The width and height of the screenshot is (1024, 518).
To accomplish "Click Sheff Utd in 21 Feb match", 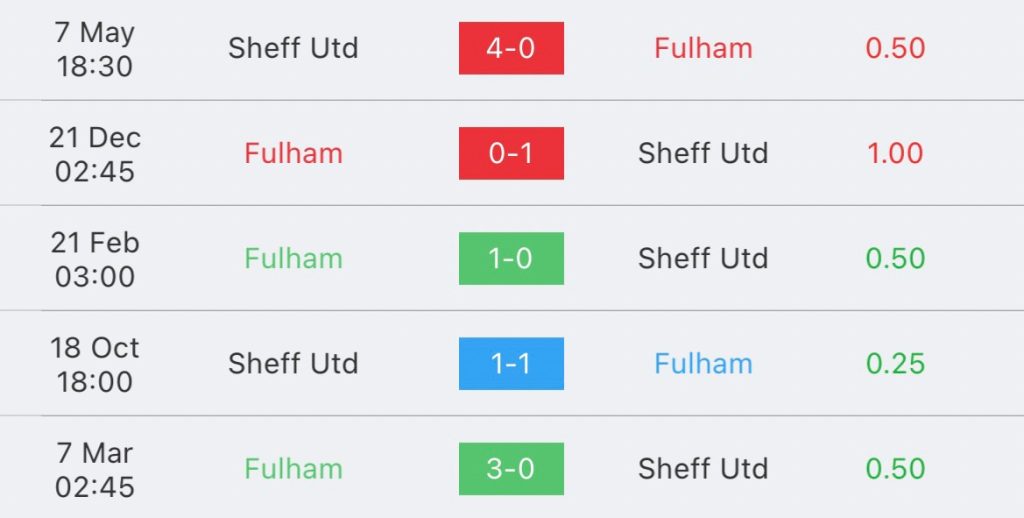I will tap(703, 259).
